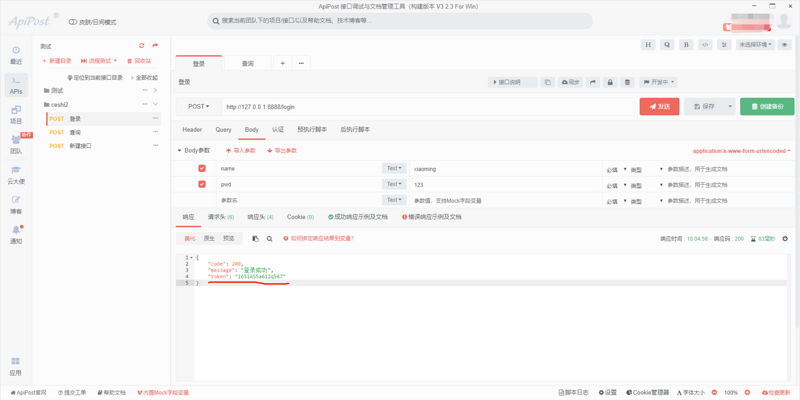
Task: Click the lock icon in the interface toolbar
Action: pyautogui.click(x=610, y=82)
